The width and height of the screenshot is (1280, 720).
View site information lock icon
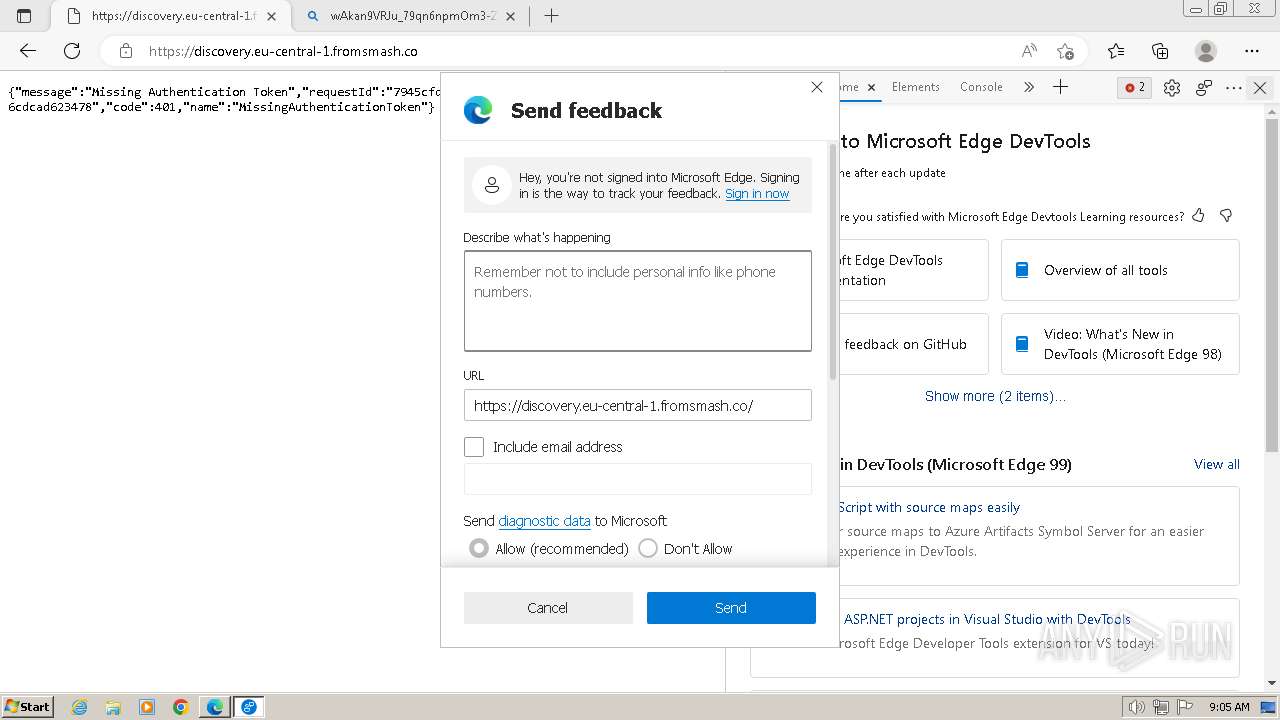(x=125, y=51)
